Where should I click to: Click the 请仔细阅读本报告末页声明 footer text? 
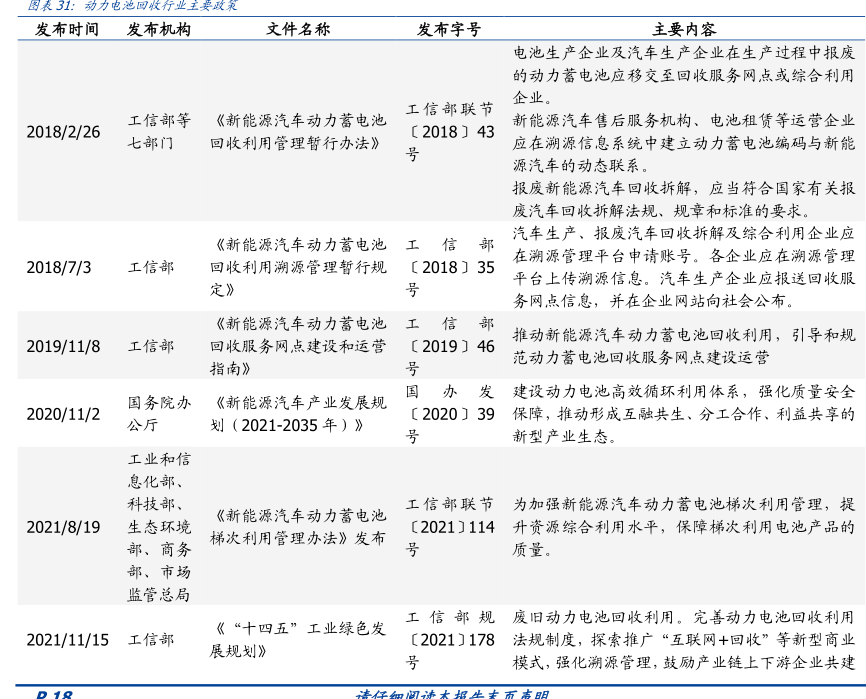tap(452, 693)
